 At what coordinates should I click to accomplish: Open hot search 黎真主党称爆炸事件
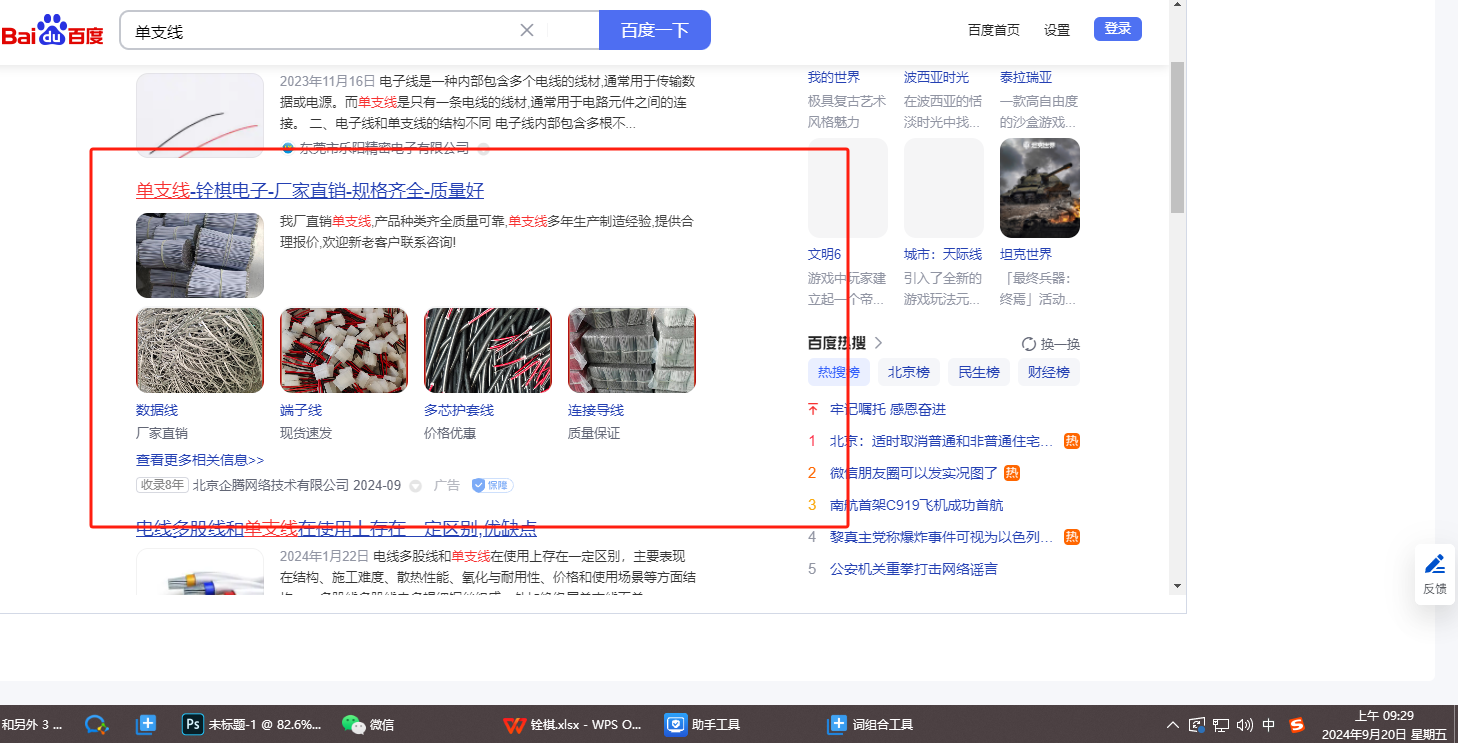point(941,537)
